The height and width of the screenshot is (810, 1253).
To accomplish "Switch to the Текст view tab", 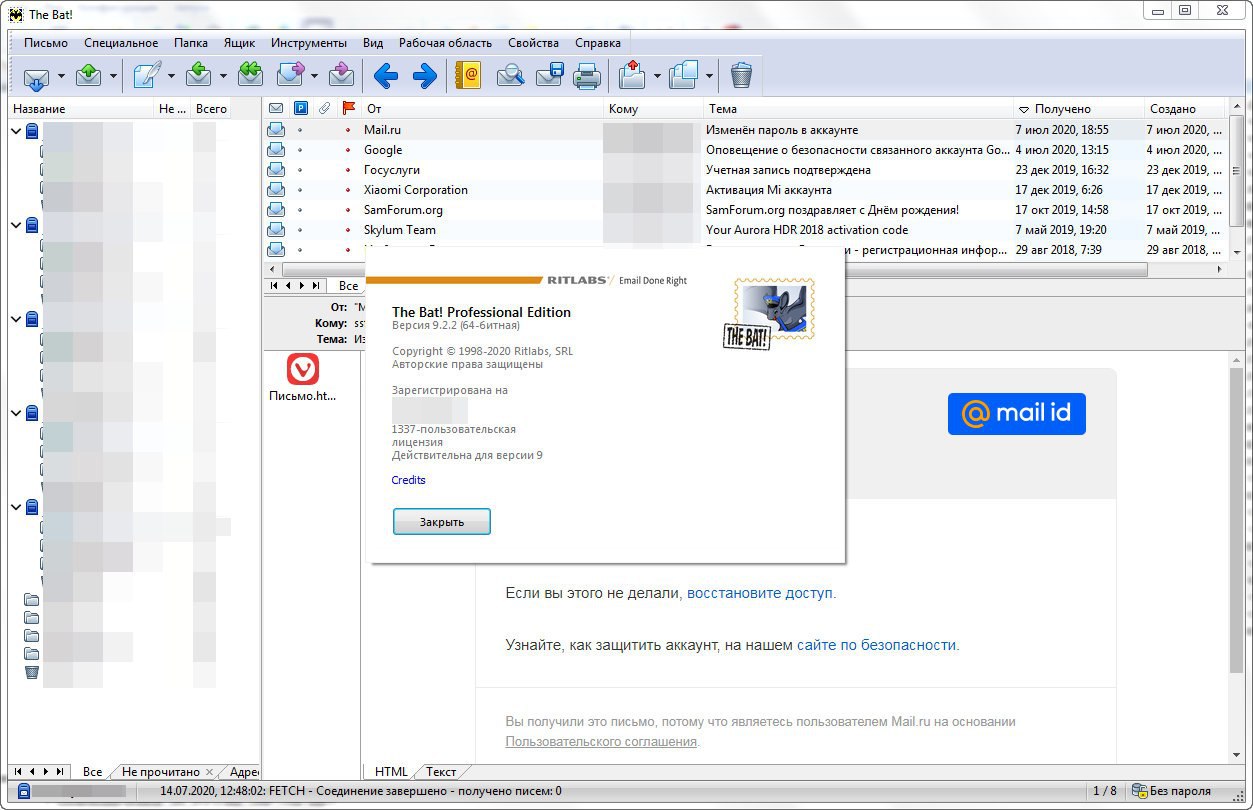I will (441, 772).
